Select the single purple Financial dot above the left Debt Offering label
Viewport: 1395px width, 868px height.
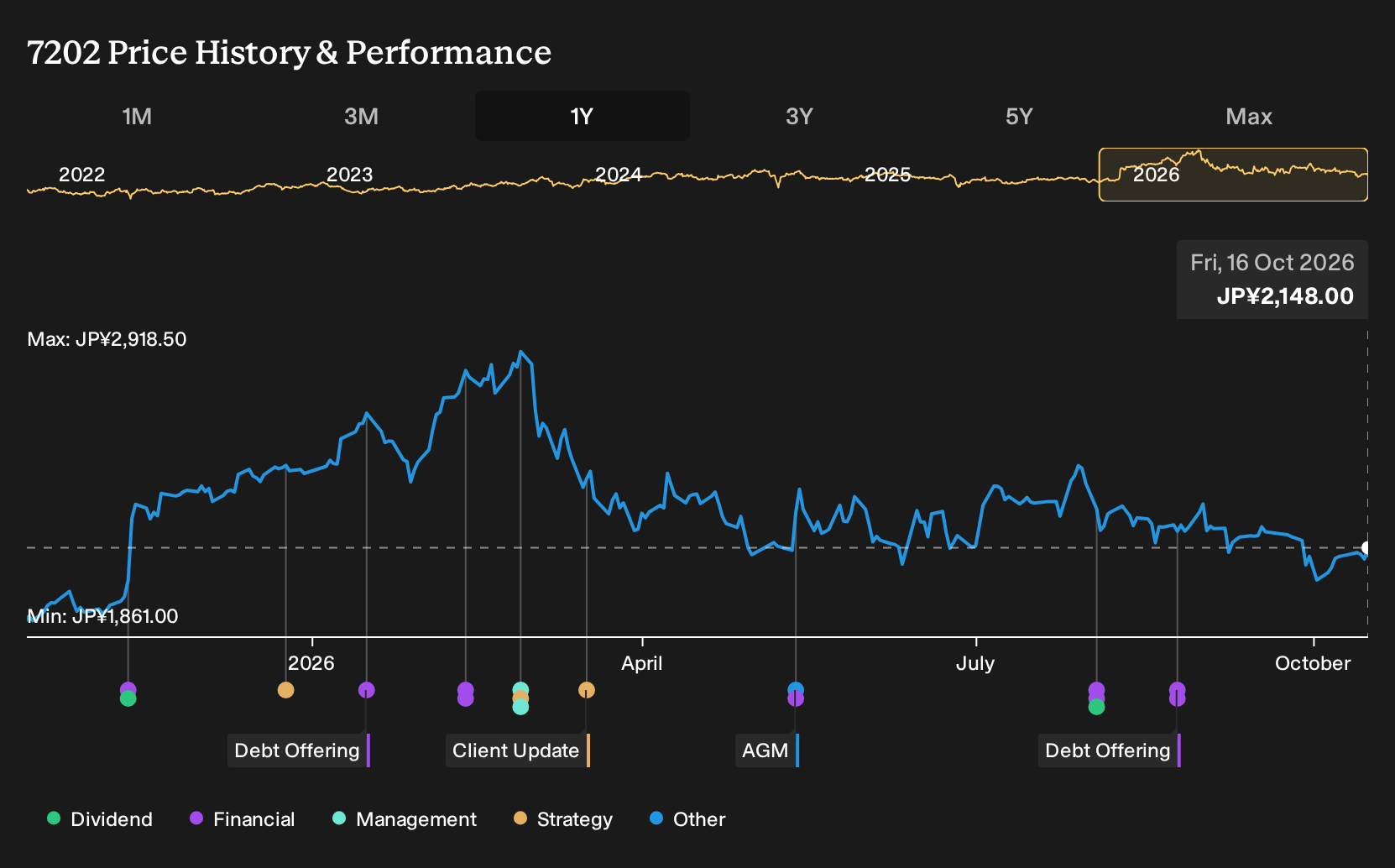coord(366,690)
